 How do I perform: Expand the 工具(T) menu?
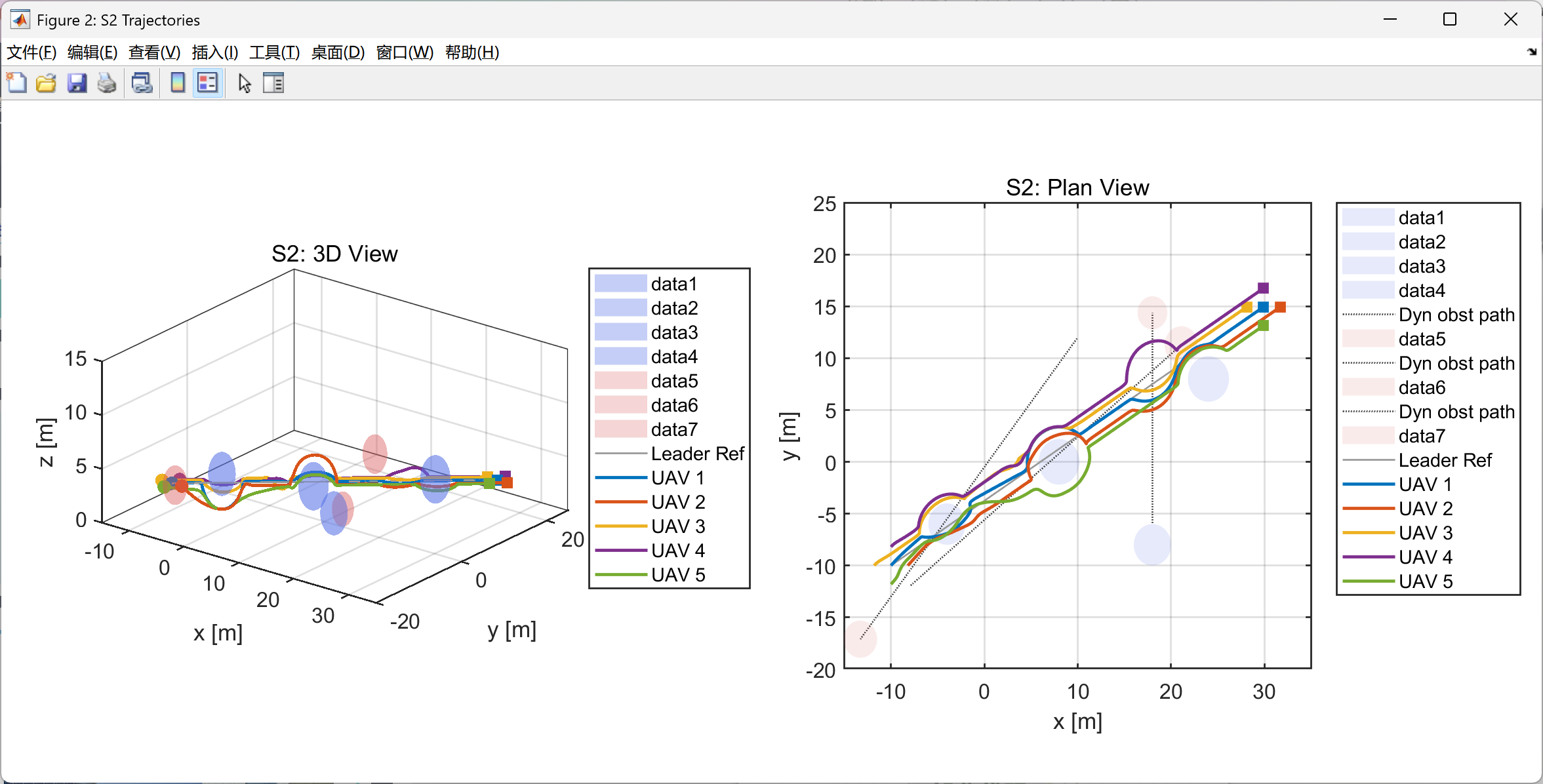pyautogui.click(x=274, y=52)
